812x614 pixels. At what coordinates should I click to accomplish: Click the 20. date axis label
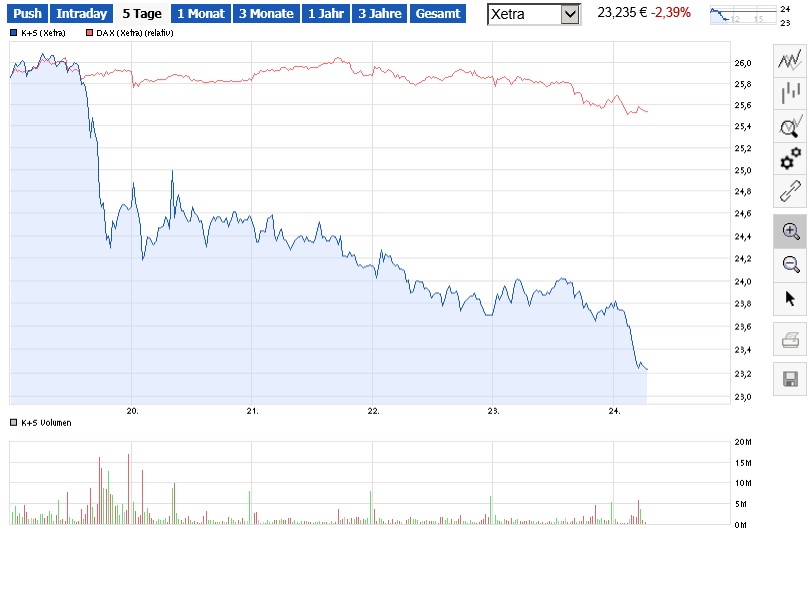[133, 411]
